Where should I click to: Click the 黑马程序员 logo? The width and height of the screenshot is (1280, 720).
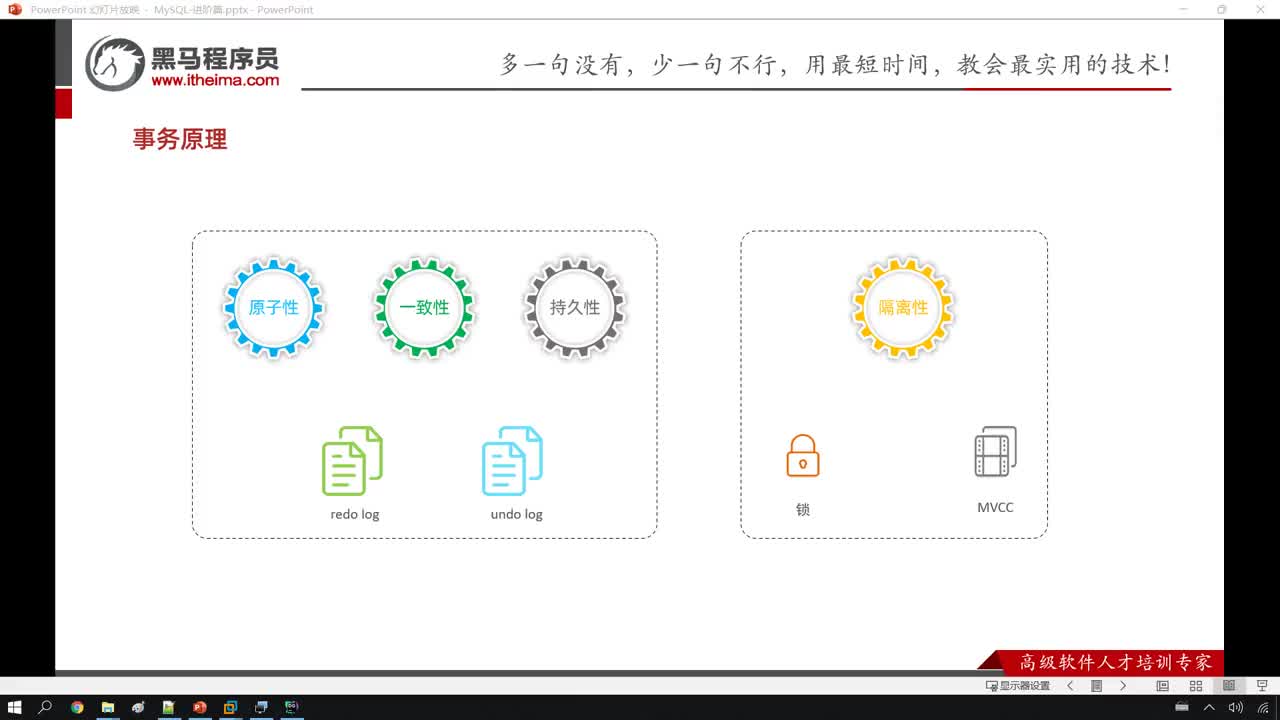pyautogui.click(x=182, y=63)
